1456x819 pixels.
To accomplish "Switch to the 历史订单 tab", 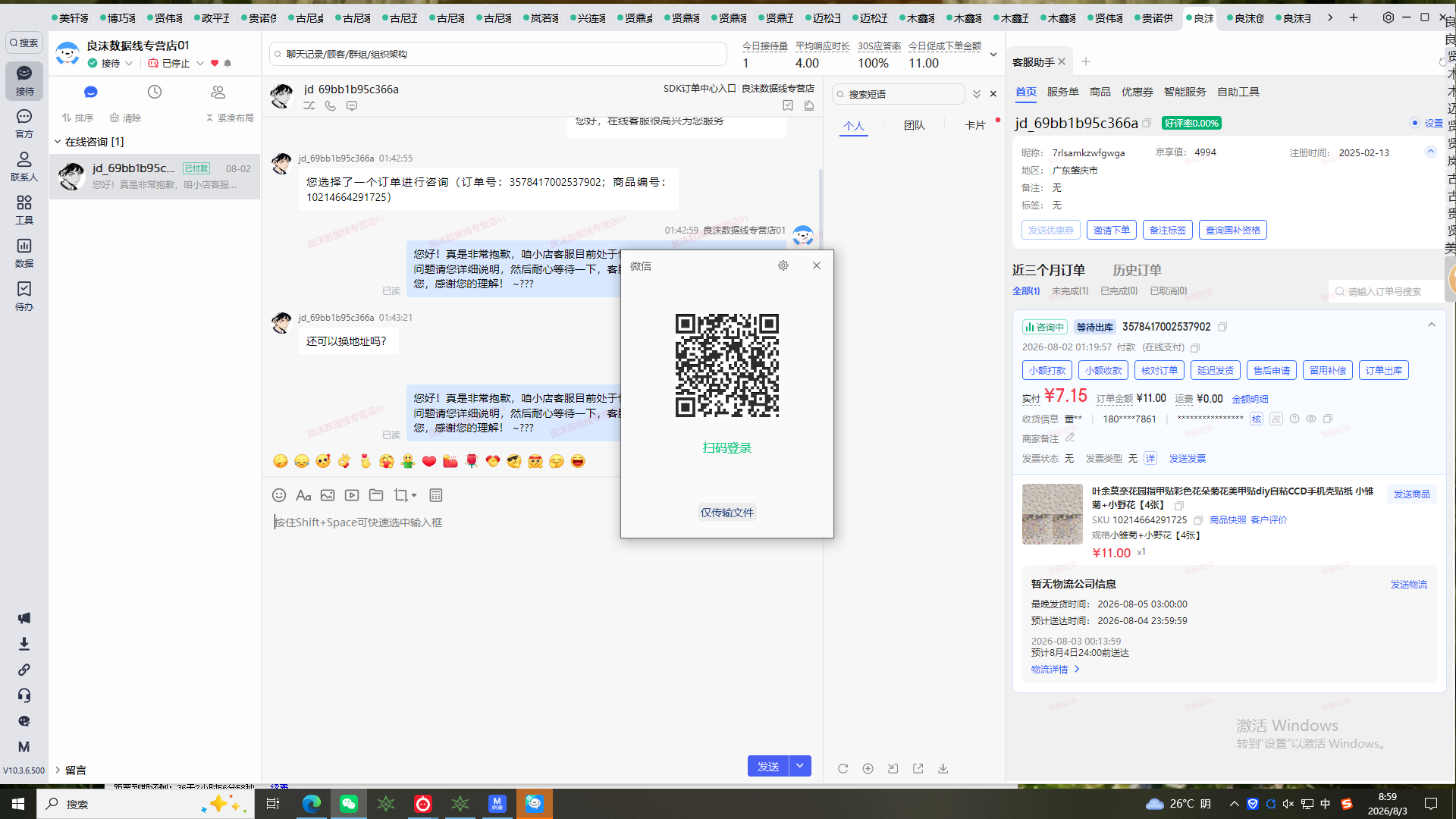I will (x=1137, y=270).
